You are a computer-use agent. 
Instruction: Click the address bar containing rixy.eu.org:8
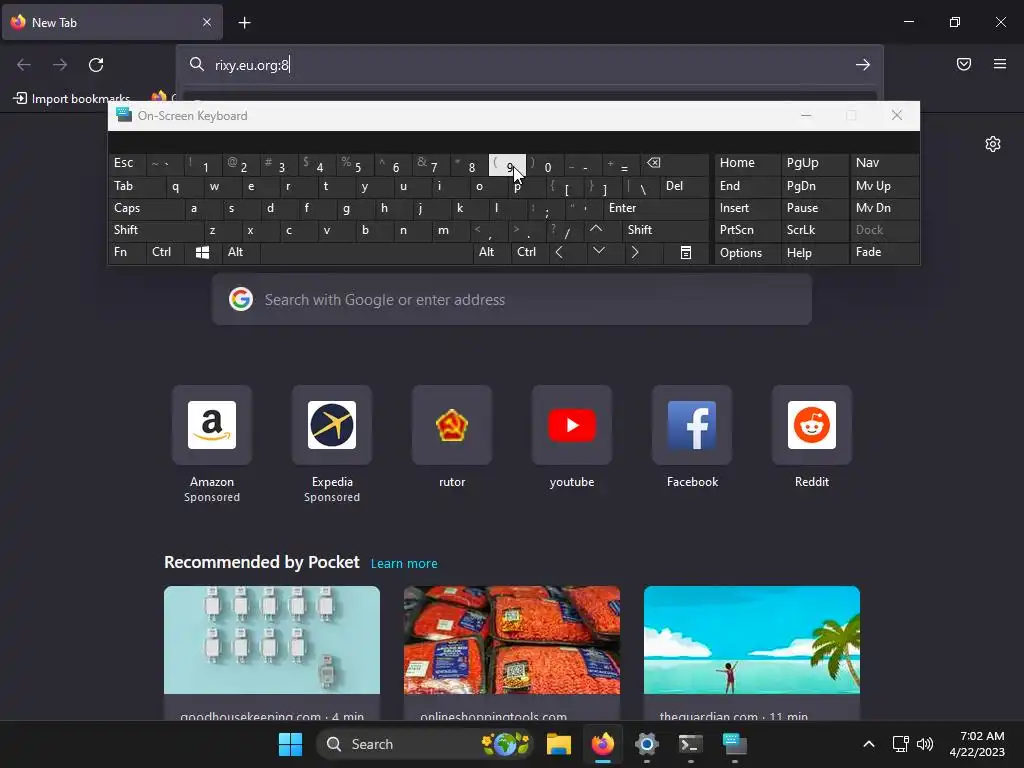click(529, 65)
